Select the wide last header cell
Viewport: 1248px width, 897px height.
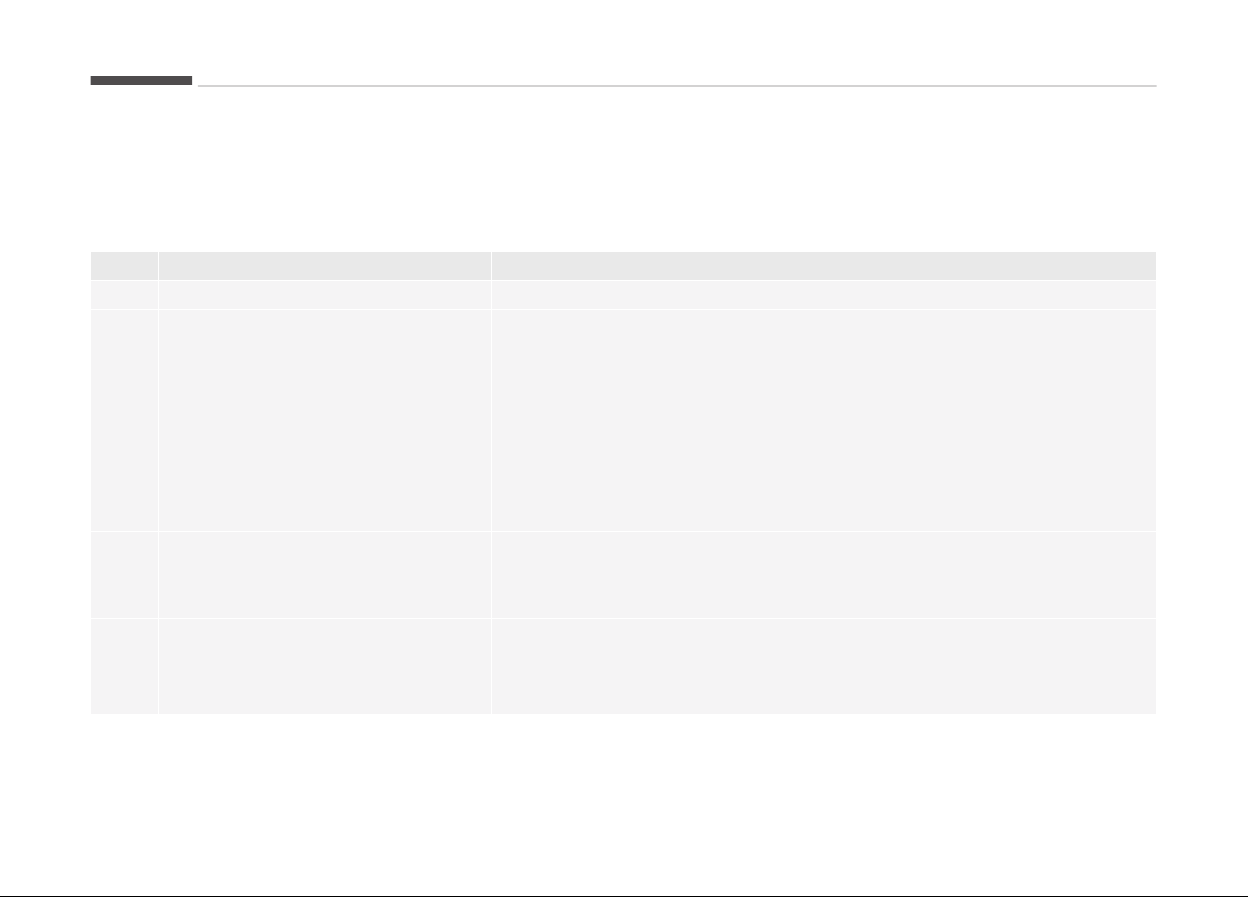tap(824, 266)
